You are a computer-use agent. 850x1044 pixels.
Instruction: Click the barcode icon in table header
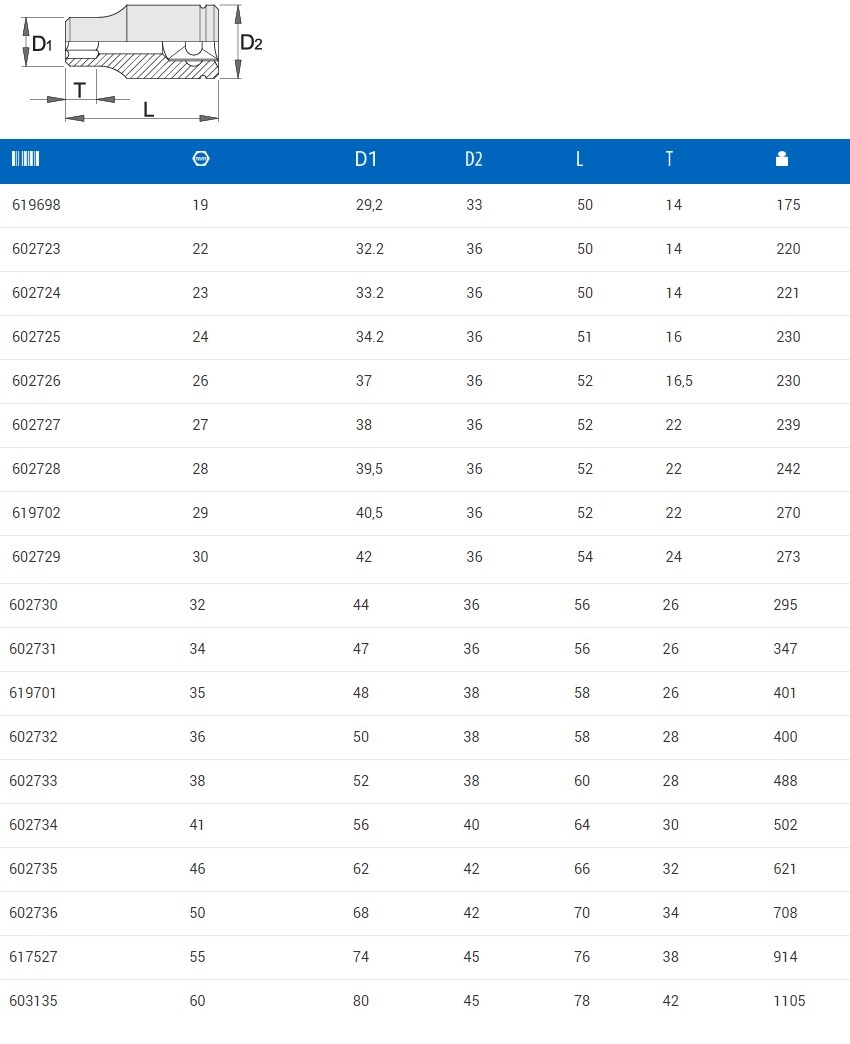coord(25,159)
